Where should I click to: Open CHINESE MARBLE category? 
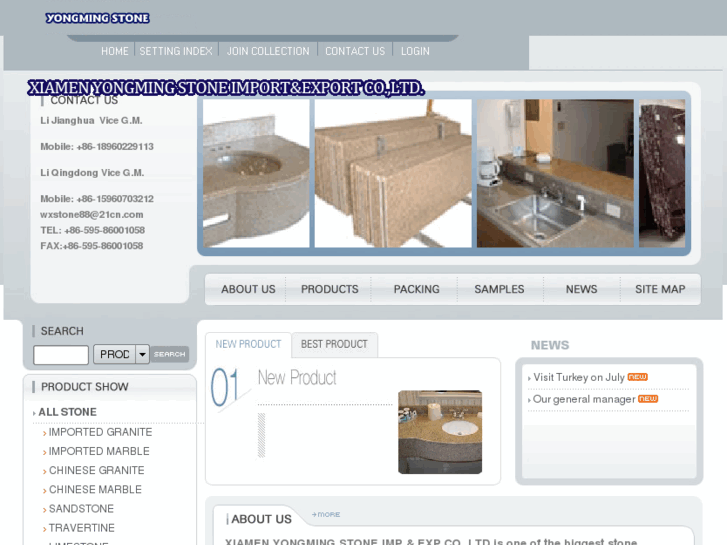pos(95,489)
